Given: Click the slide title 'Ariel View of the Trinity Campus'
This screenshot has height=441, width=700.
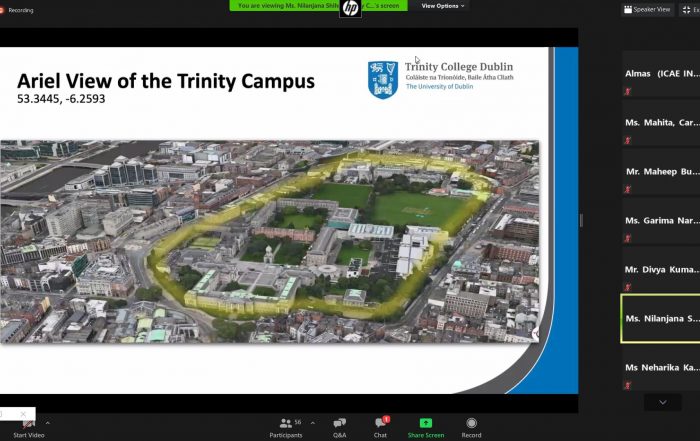Looking at the screenshot, I should (x=166, y=81).
